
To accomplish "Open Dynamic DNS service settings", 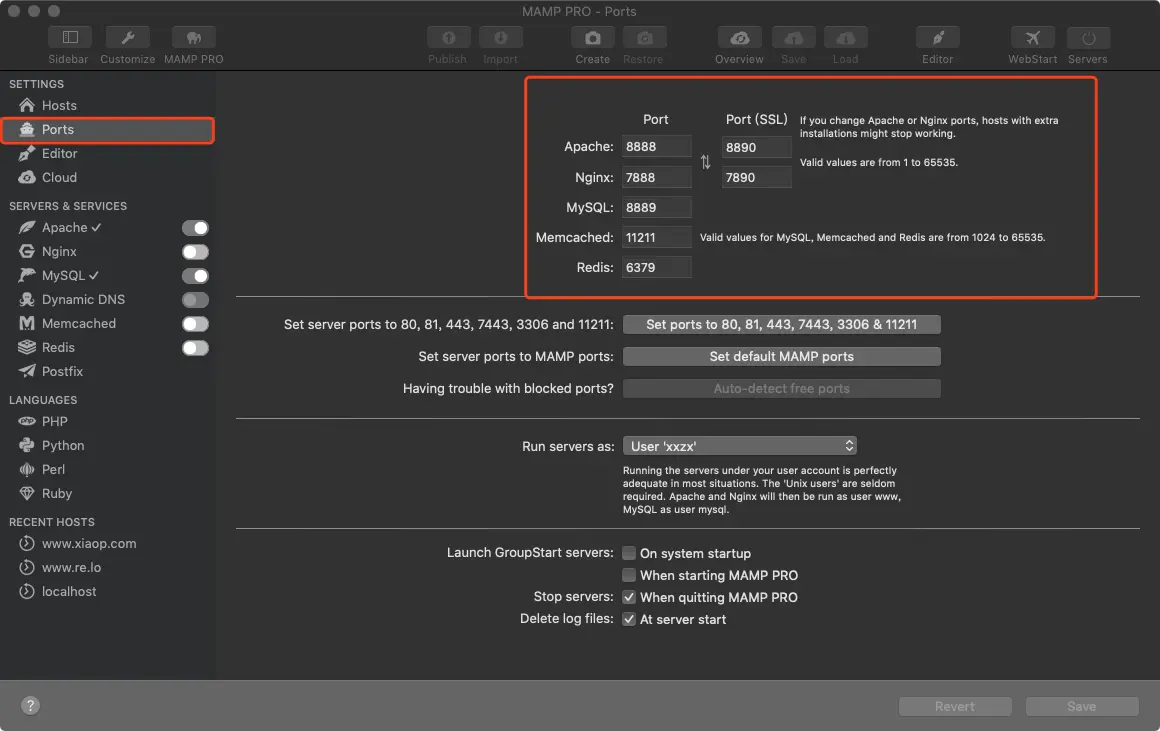I will (x=83, y=300).
